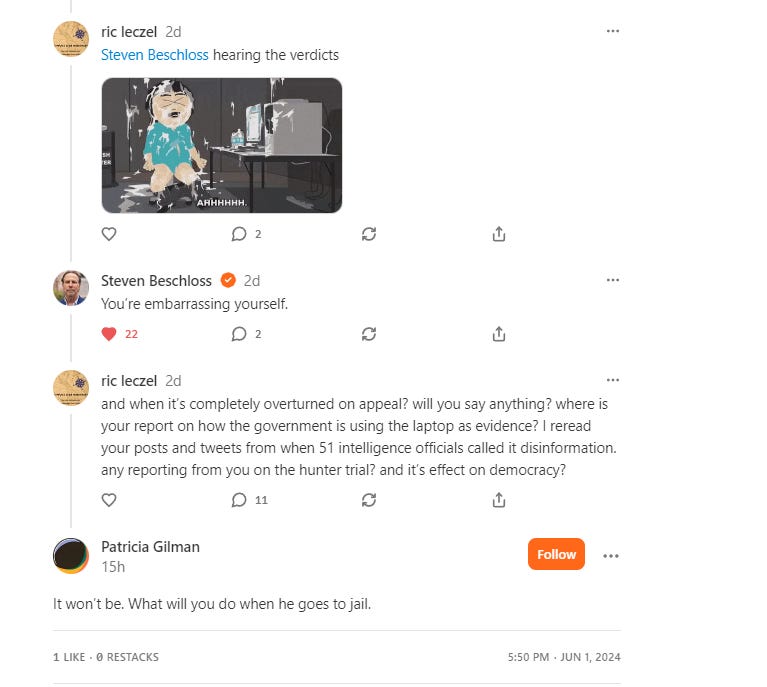Open the Steven Beschloss mention link
The image size is (767, 687).
[155, 55]
